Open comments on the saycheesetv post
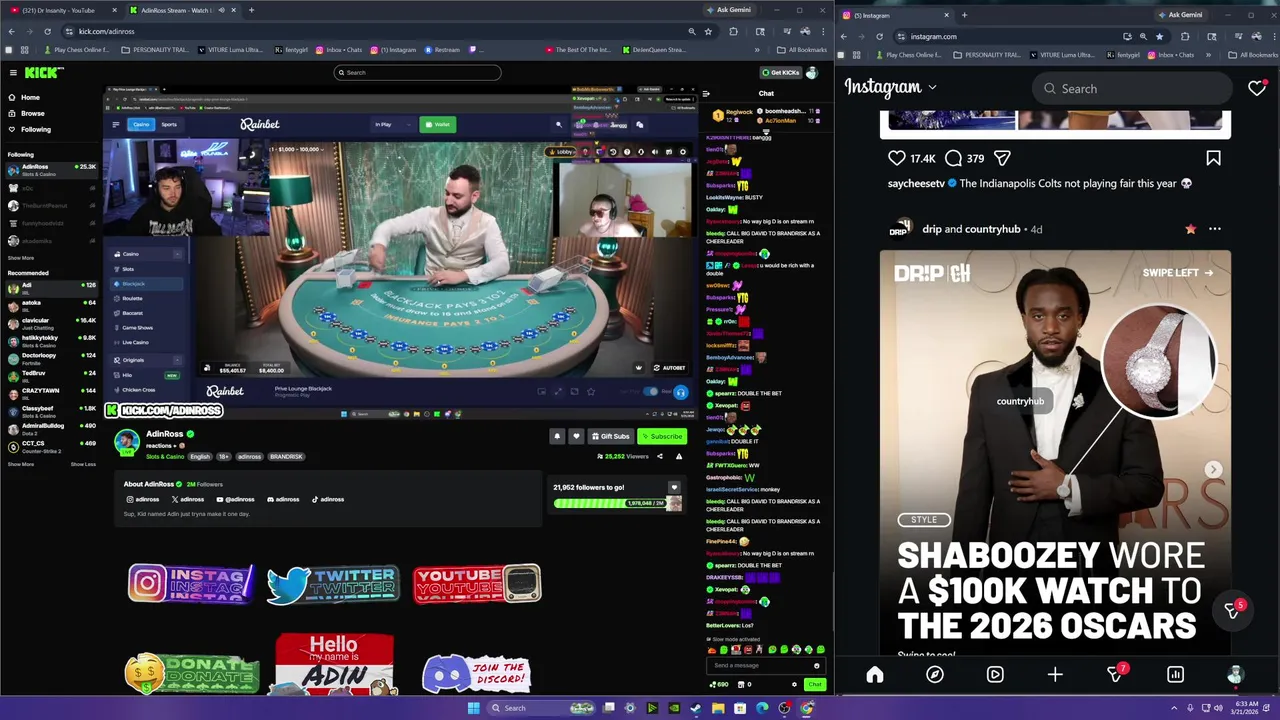Viewport: 1280px width, 720px height. 953,158
